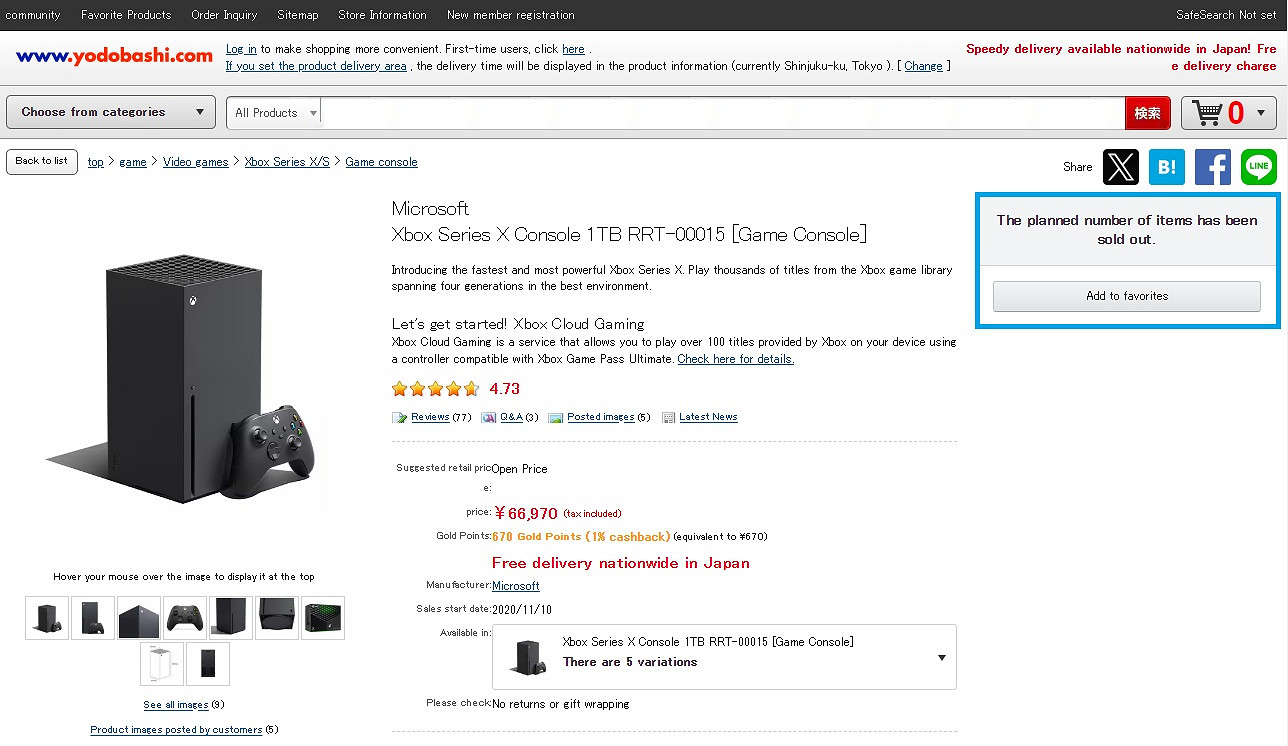The width and height of the screenshot is (1288, 746).
Task: Open the Choose from categories dropdown
Action: (x=110, y=112)
